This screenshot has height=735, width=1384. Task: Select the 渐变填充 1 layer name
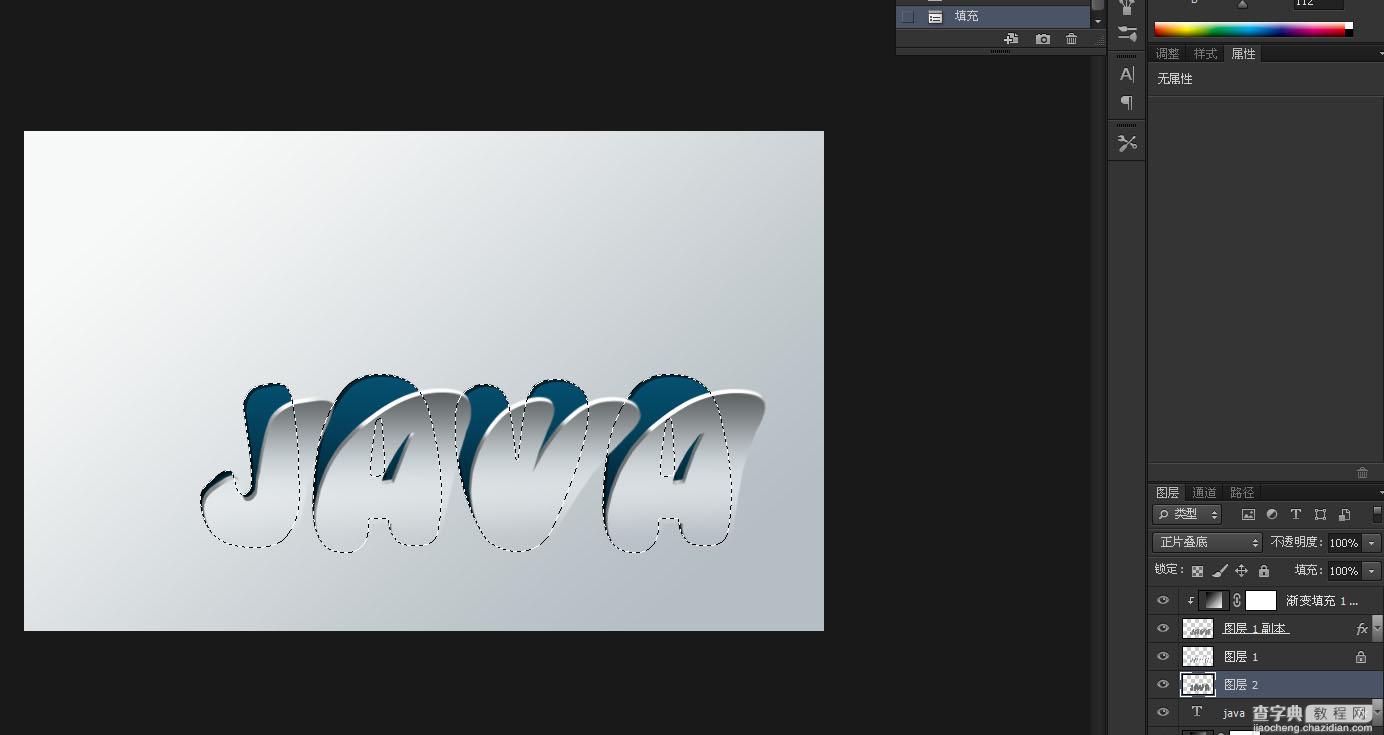[x=1322, y=601]
